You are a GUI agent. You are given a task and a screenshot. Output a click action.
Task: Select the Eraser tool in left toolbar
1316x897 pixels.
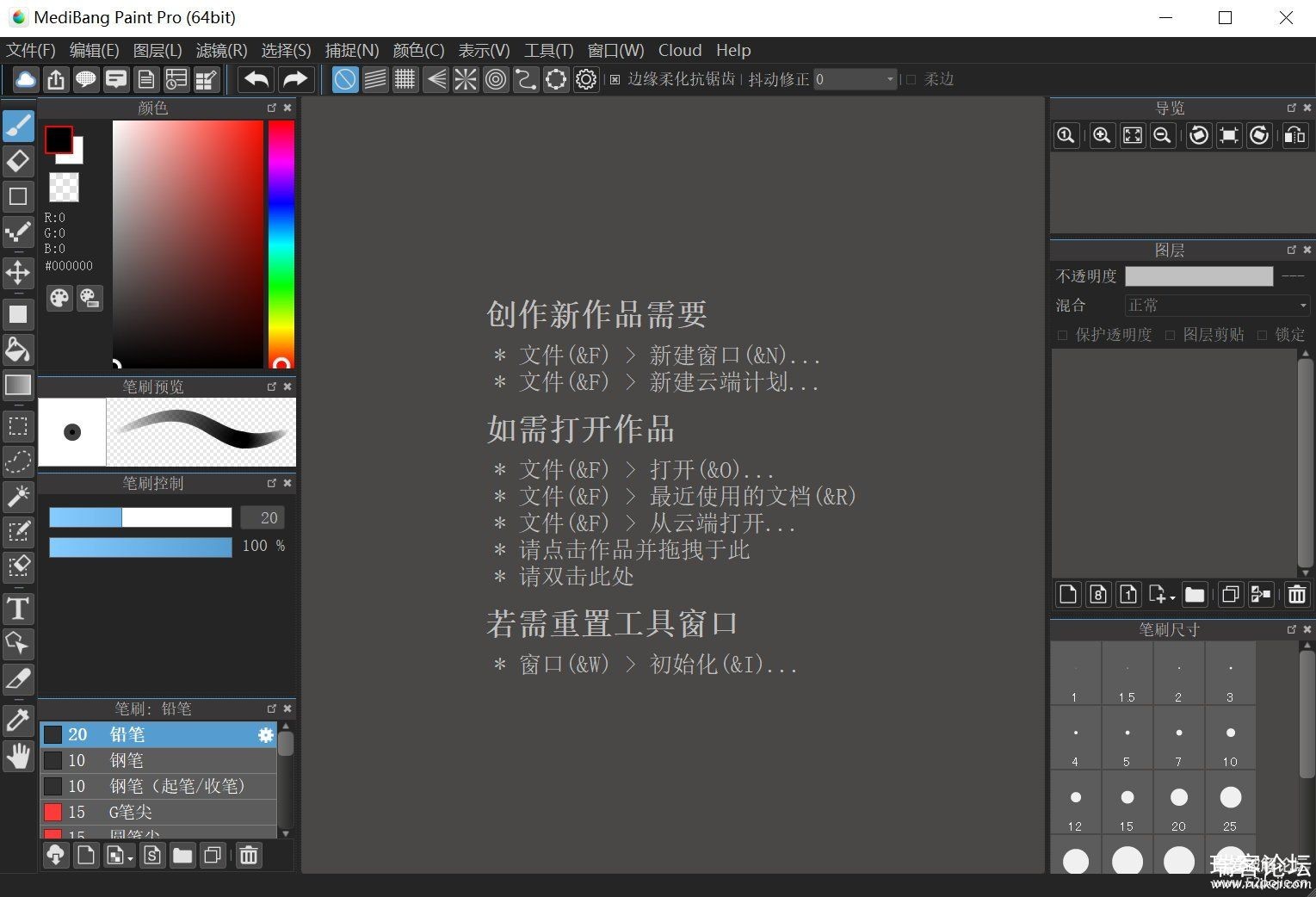[18, 161]
